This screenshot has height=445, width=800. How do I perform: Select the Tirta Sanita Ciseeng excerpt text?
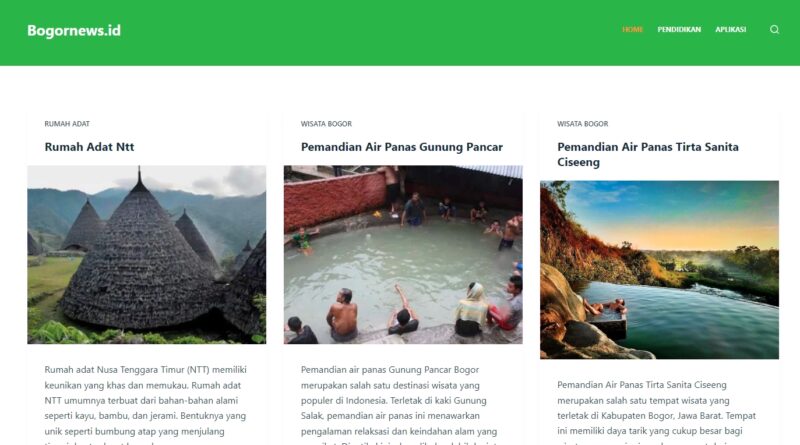pos(657,413)
